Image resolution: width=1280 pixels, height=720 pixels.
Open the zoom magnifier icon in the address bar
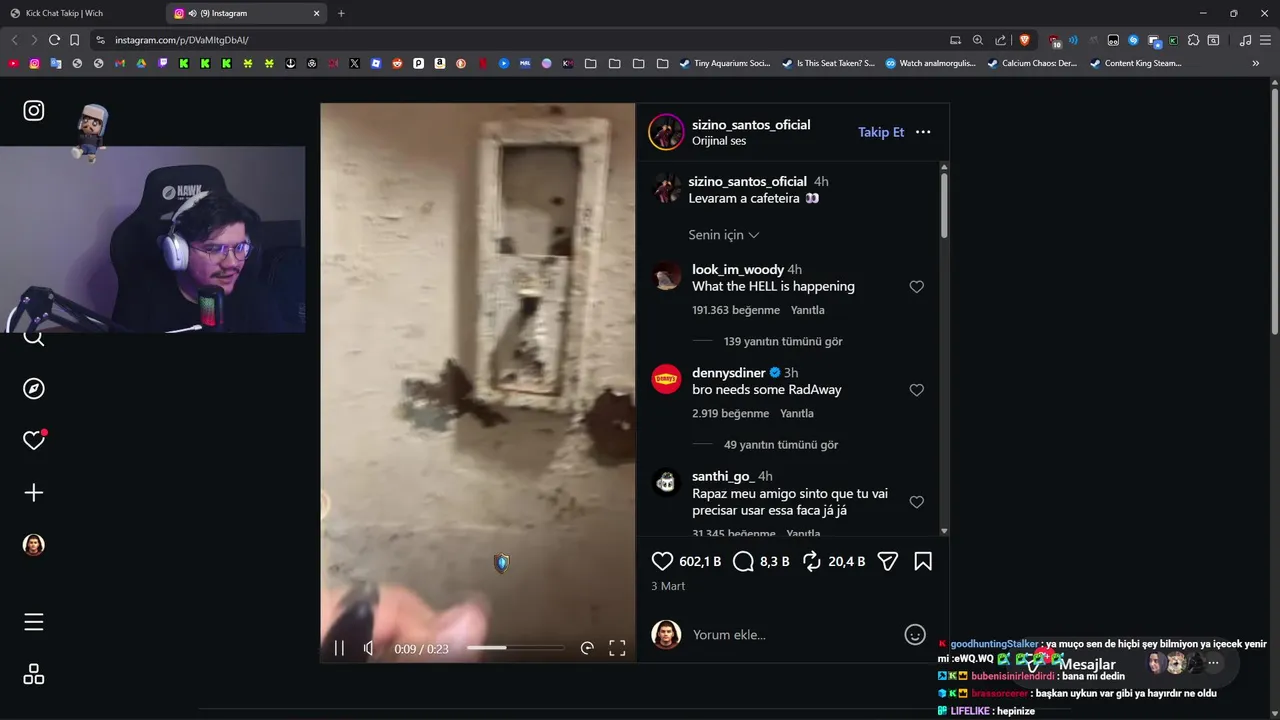[978, 40]
